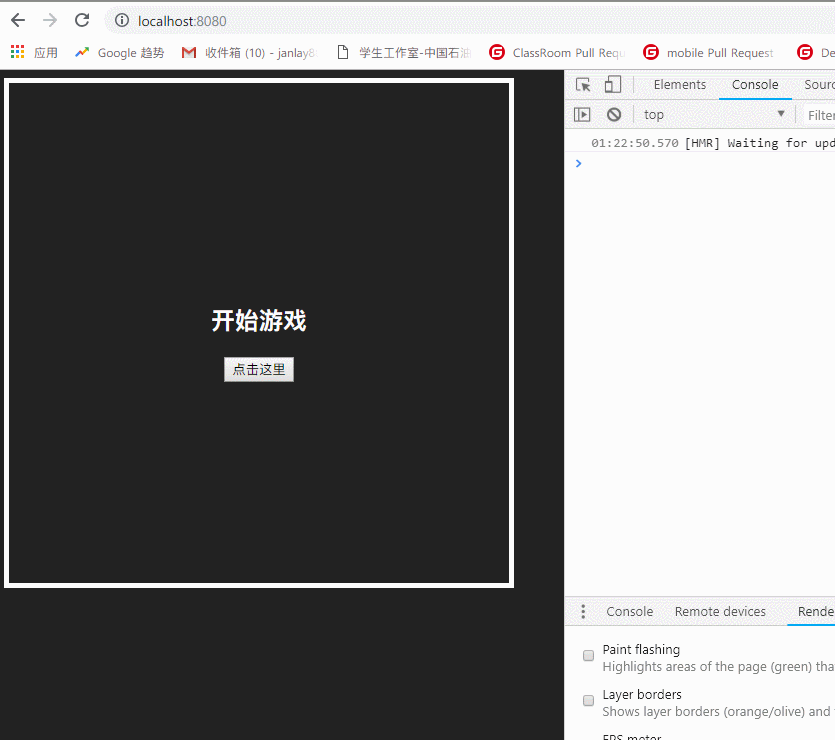Switch to the Sources tab
835x740 pixels.
click(819, 85)
